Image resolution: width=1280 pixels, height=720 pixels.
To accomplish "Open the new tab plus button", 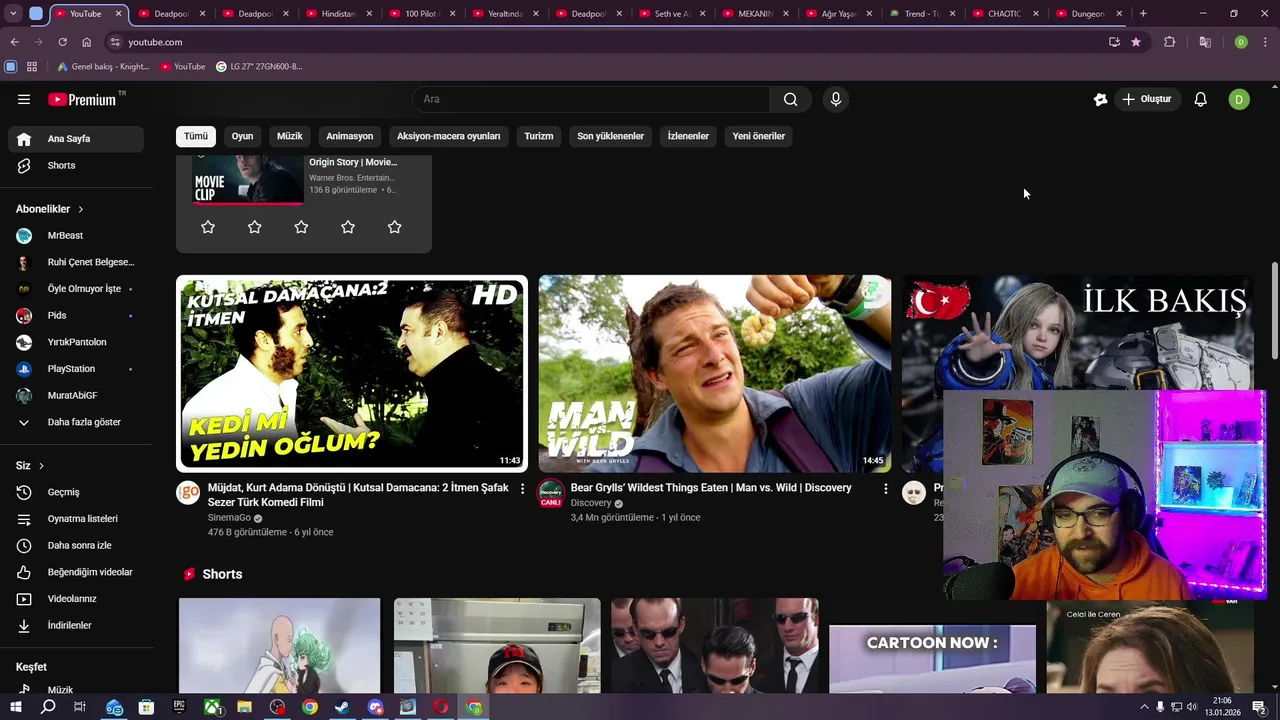I will [1143, 14].
